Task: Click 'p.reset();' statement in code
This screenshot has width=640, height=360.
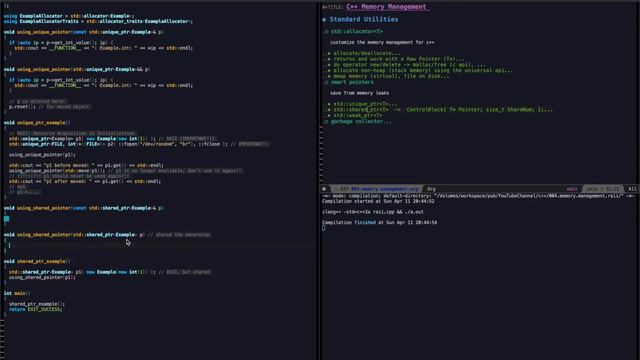Action: tap(22, 107)
